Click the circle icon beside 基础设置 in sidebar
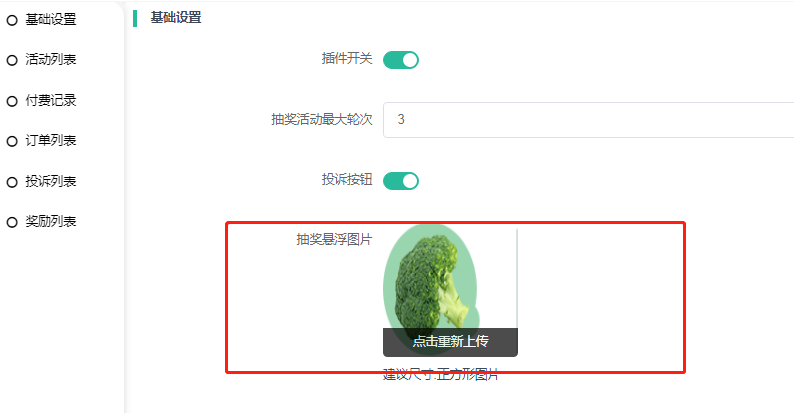 [x=12, y=20]
